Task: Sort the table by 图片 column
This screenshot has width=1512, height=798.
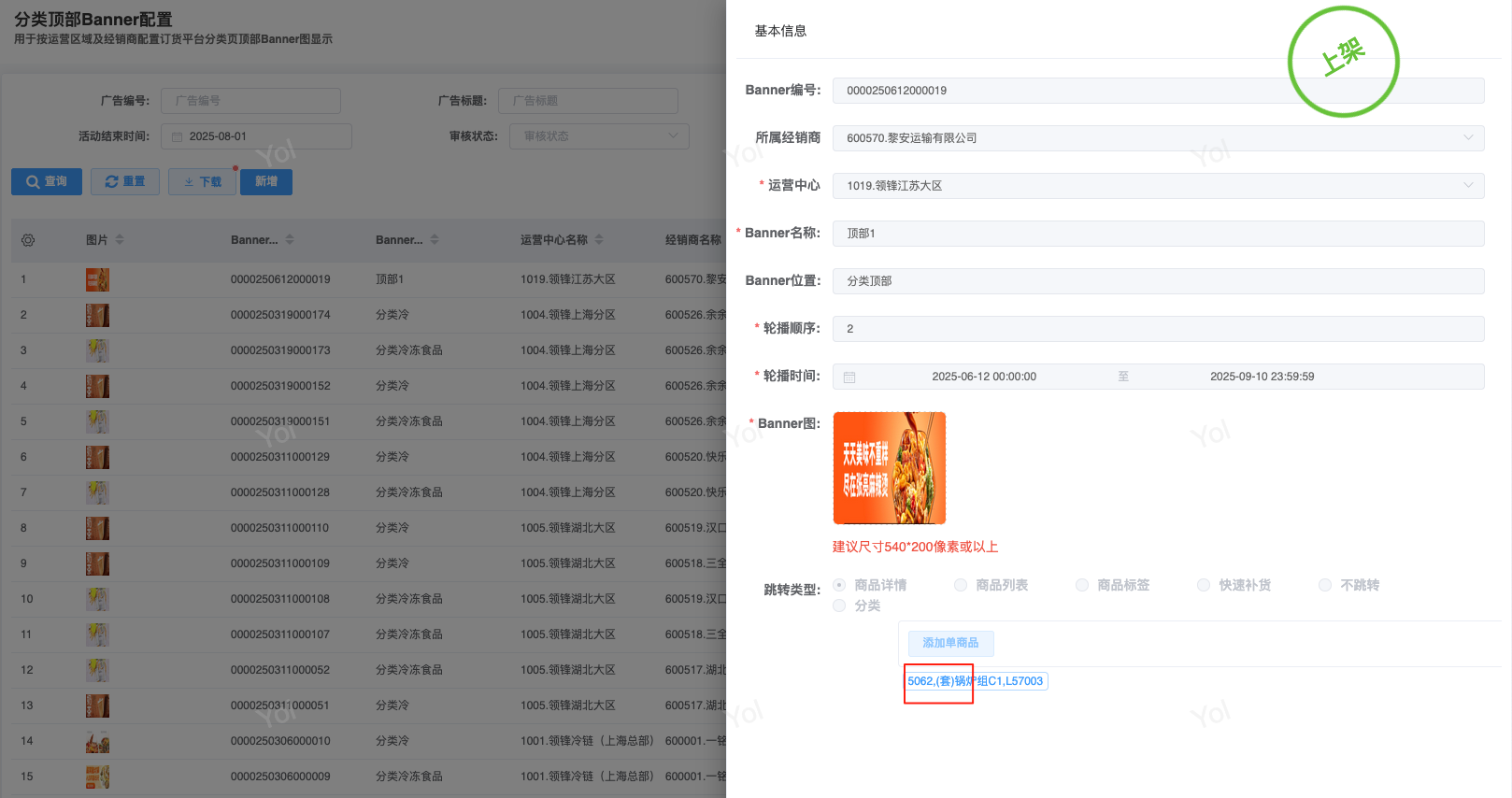Action: click(x=120, y=240)
